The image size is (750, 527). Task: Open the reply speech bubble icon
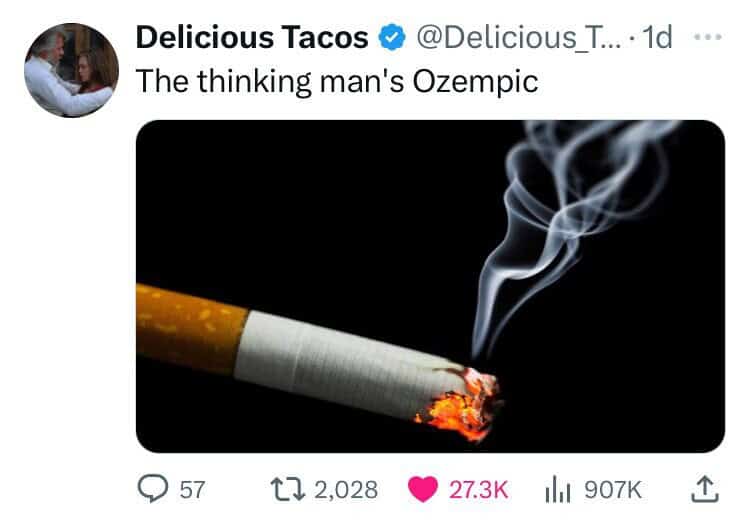pyautogui.click(x=153, y=488)
